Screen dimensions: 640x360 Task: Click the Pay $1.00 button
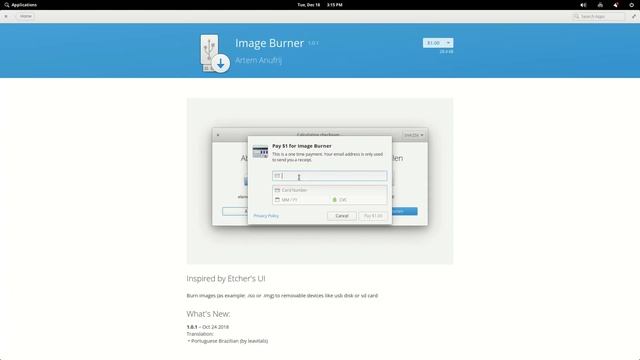click(373, 216)
